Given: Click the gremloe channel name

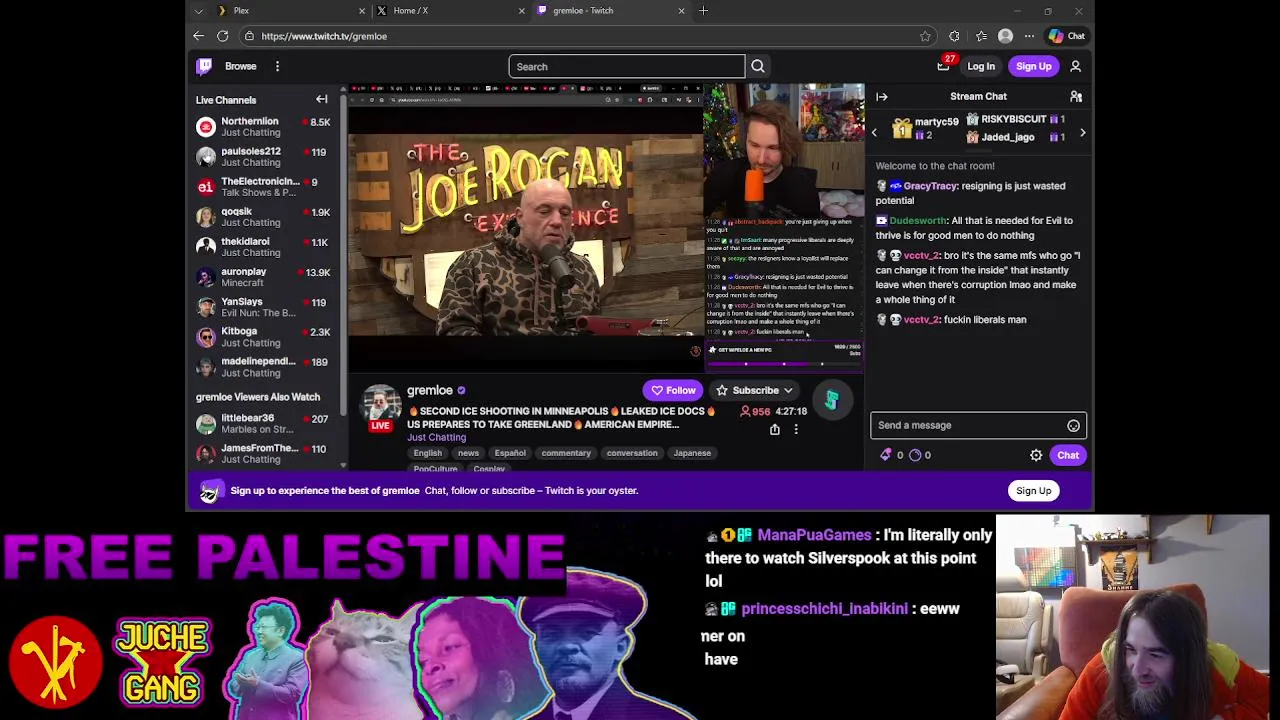Looking at the screenshot, I should 430,390.
